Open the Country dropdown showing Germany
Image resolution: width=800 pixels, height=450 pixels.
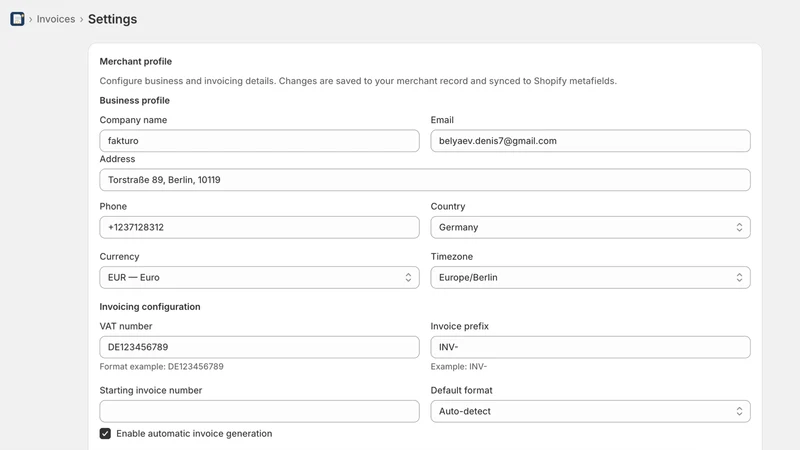click(x=590, y=227)
